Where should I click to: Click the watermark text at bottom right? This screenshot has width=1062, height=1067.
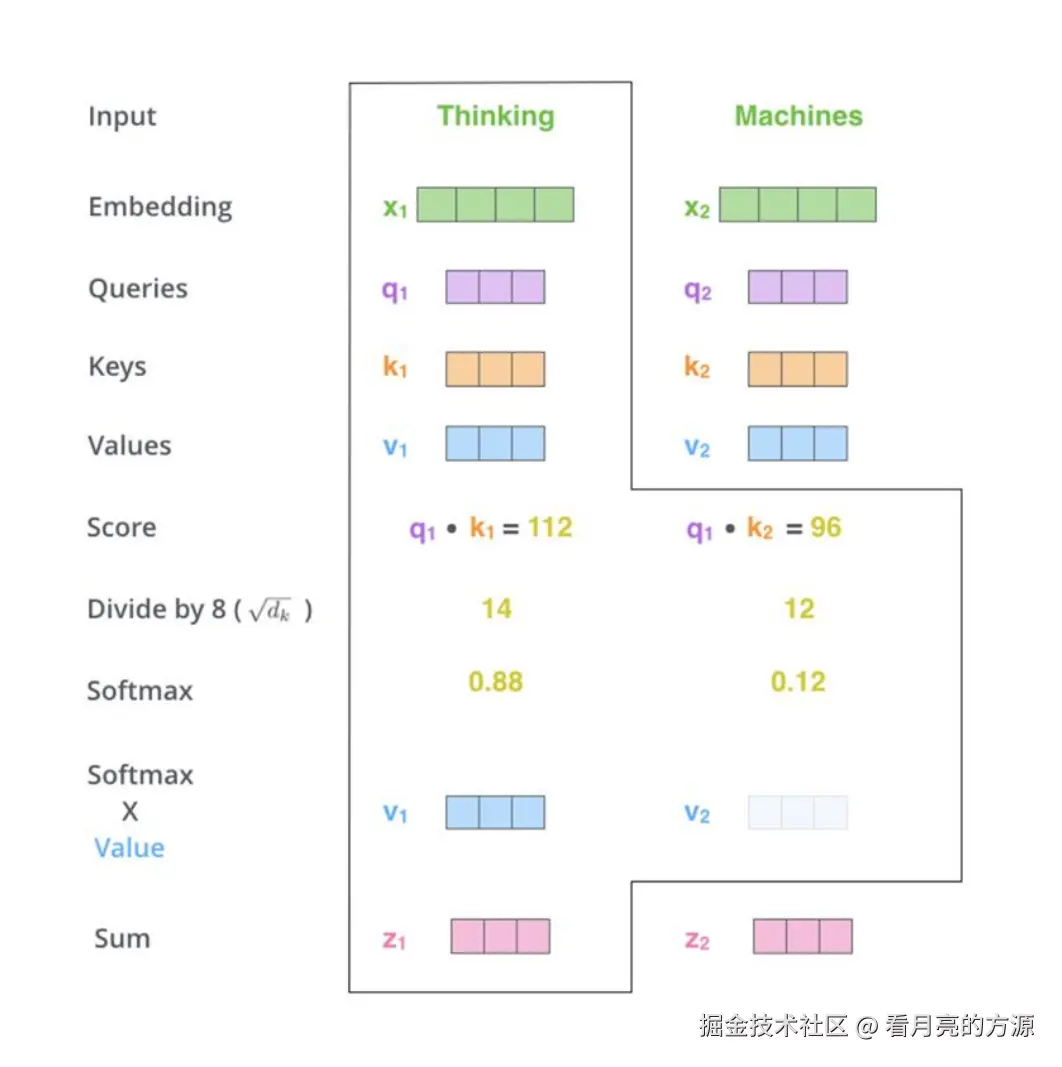click(867, 1025)
